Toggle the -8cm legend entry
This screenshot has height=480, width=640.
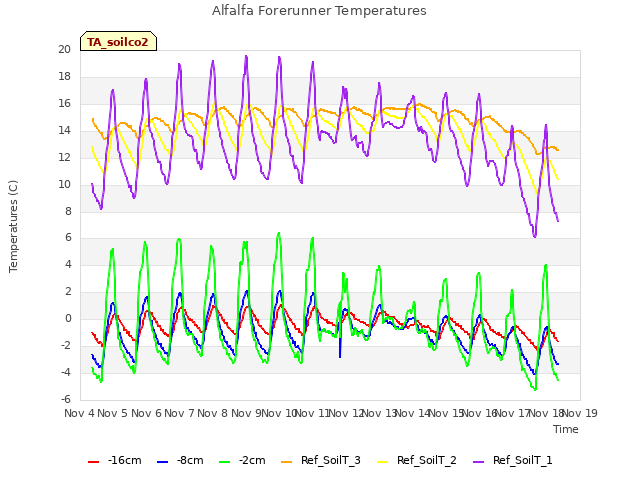pyautogui.click(x=180, y=460)
